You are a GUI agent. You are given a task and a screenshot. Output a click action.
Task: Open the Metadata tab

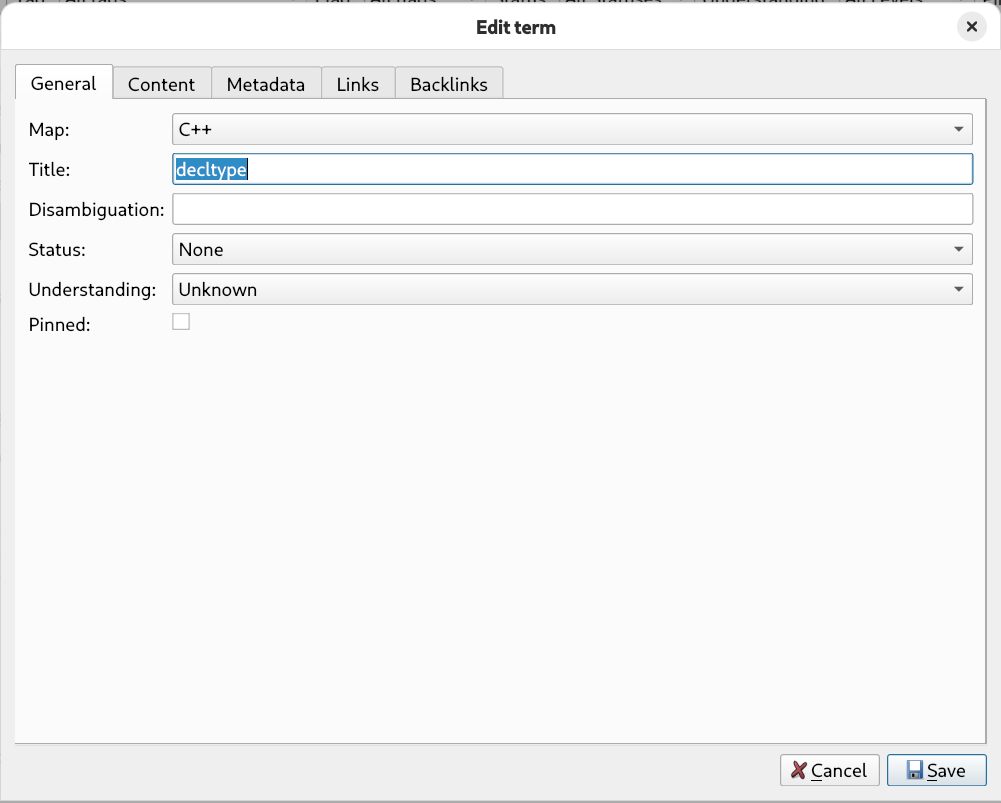[x=266, y=84]
